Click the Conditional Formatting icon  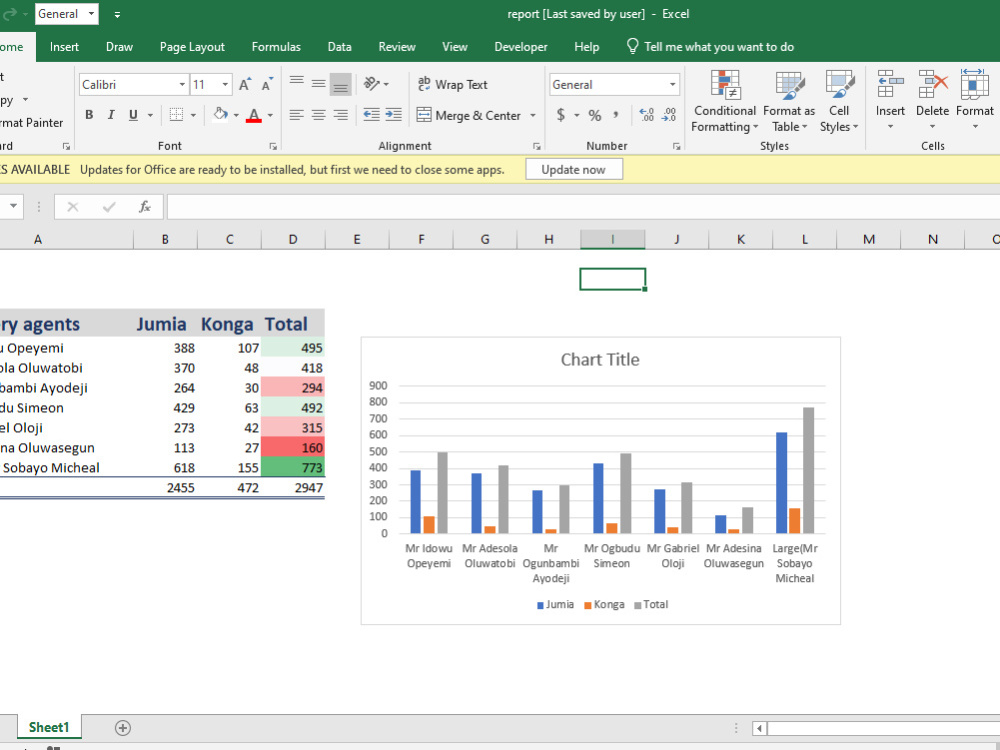[x=724, y=85]
